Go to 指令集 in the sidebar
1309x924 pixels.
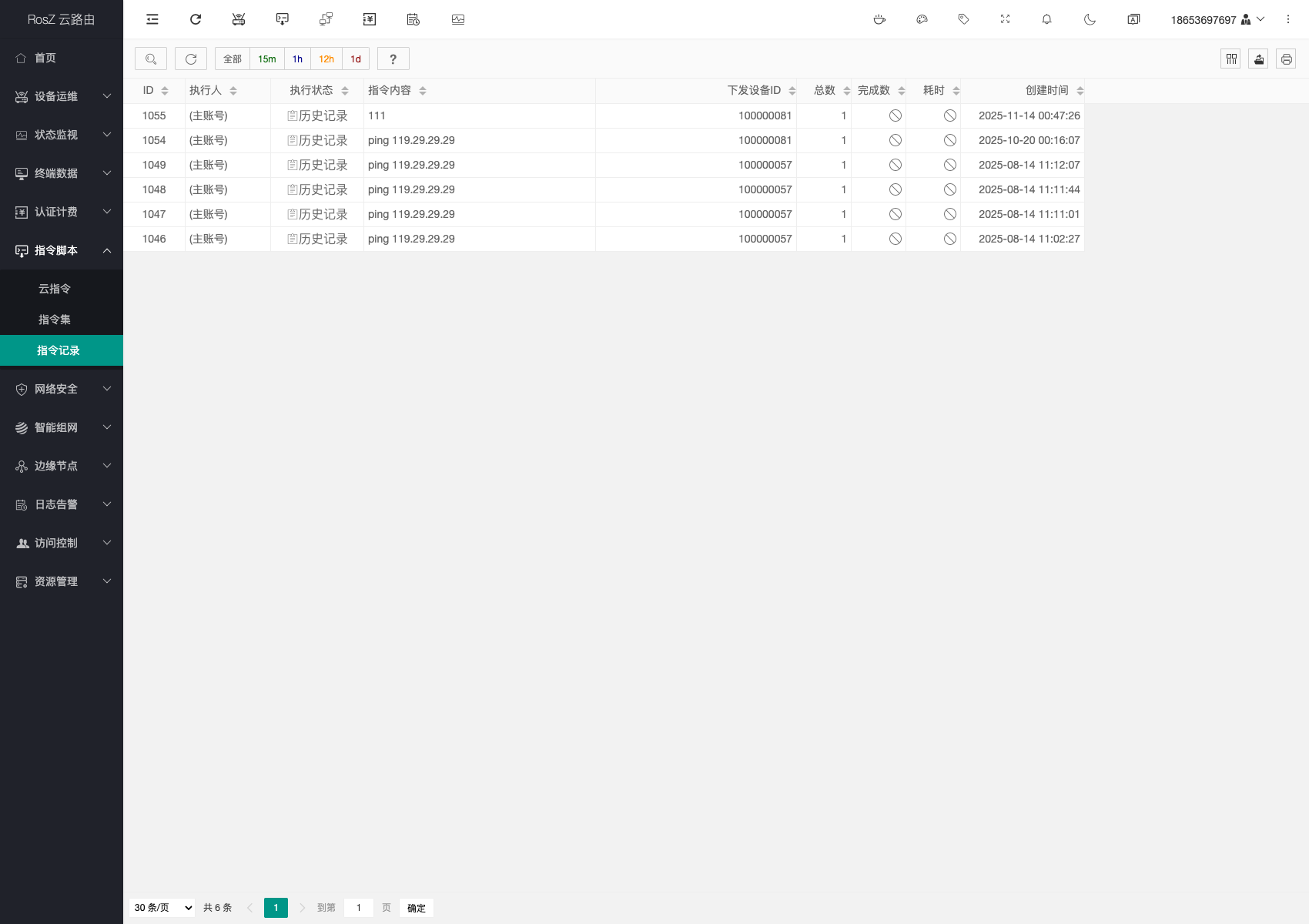[55, 320]
